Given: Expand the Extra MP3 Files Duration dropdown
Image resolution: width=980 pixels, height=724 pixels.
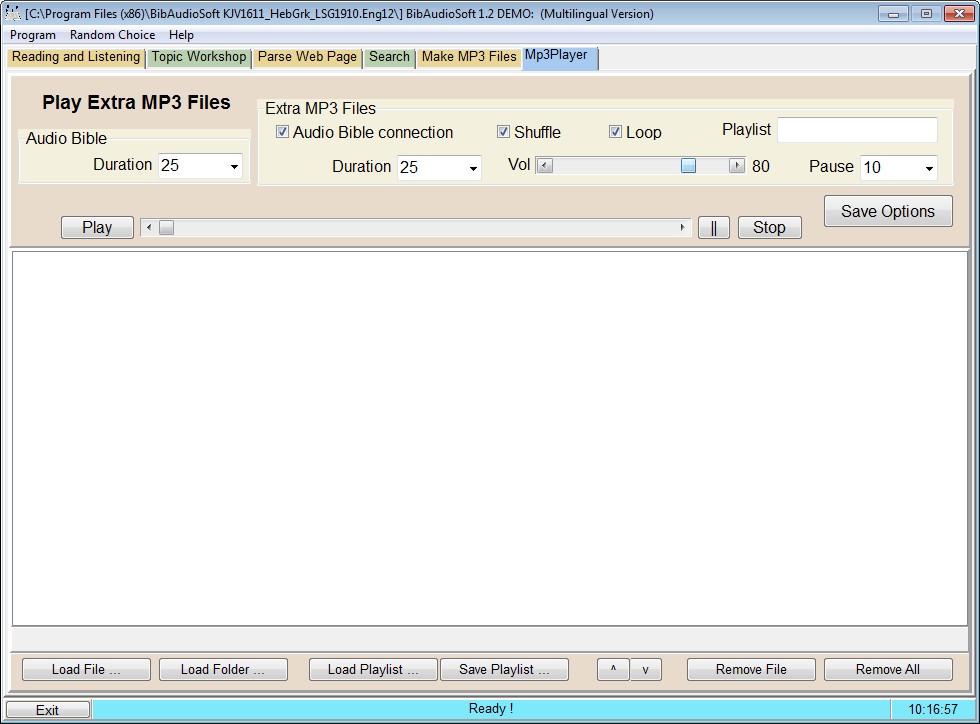Looking at the screenshot, I should [473, 168].
